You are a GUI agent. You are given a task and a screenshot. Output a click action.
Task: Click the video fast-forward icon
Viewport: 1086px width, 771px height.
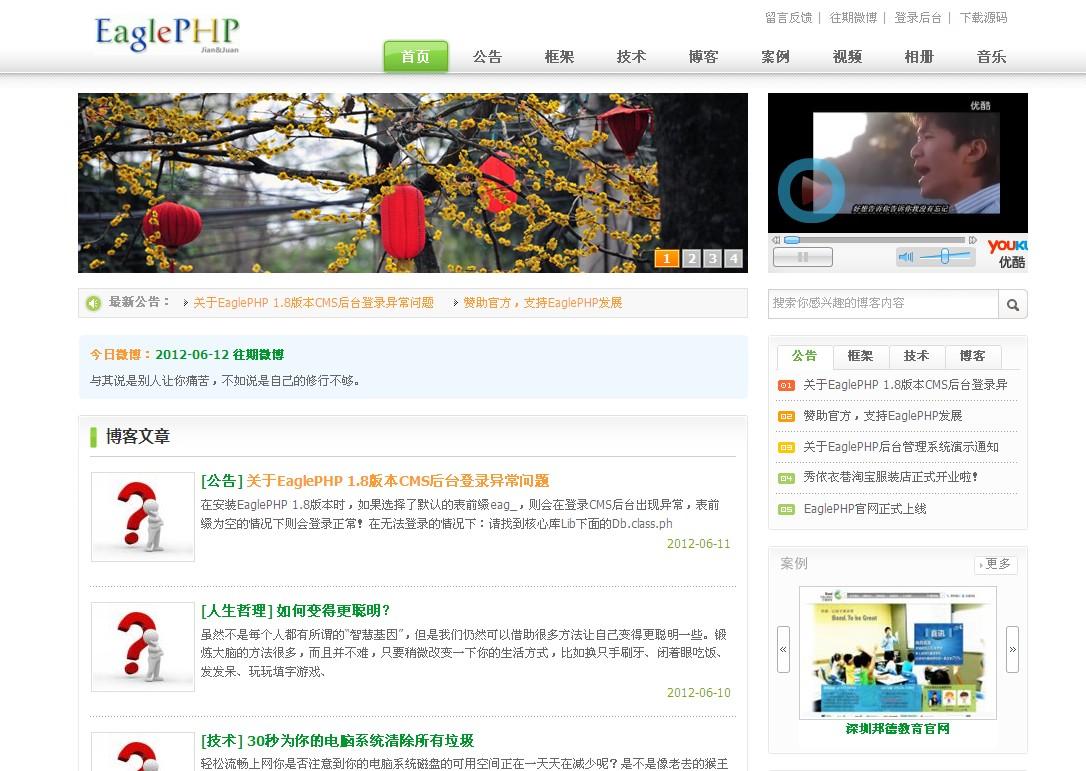click(972, 240)
